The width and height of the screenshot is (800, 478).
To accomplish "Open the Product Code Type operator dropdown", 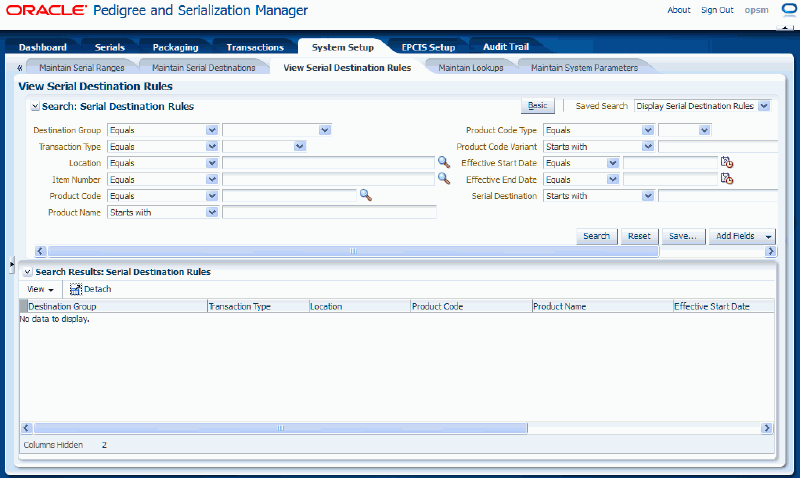I will click(648, 130).
